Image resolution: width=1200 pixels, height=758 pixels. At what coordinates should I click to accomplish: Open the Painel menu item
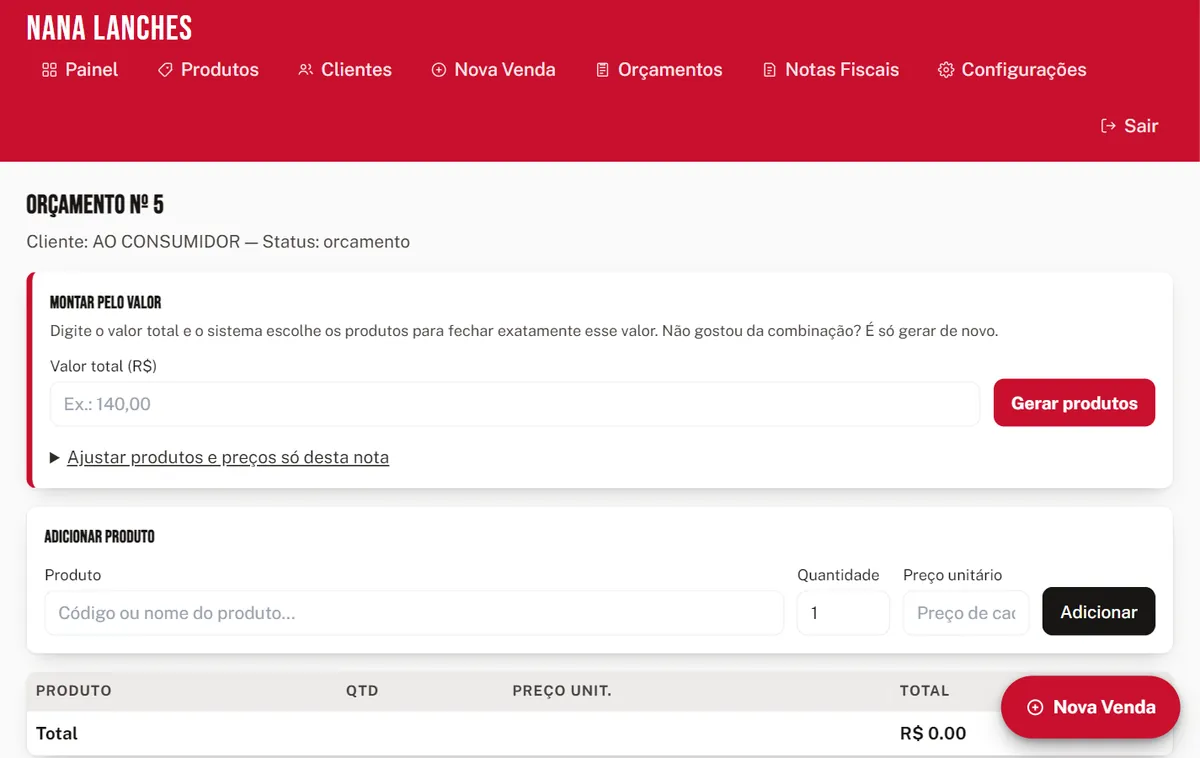click(x=80, y=70)
